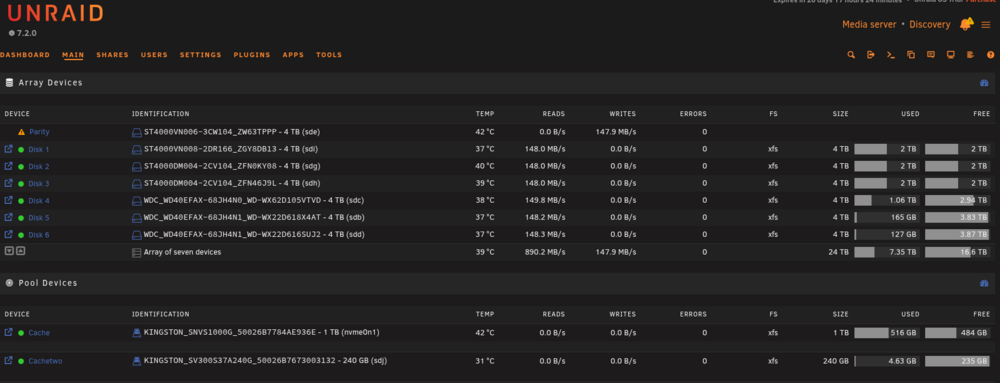This screenshot has height=383, width=1000.
Task: Browse Disk 6 via its external-link icon
Action: coord(8,235)
